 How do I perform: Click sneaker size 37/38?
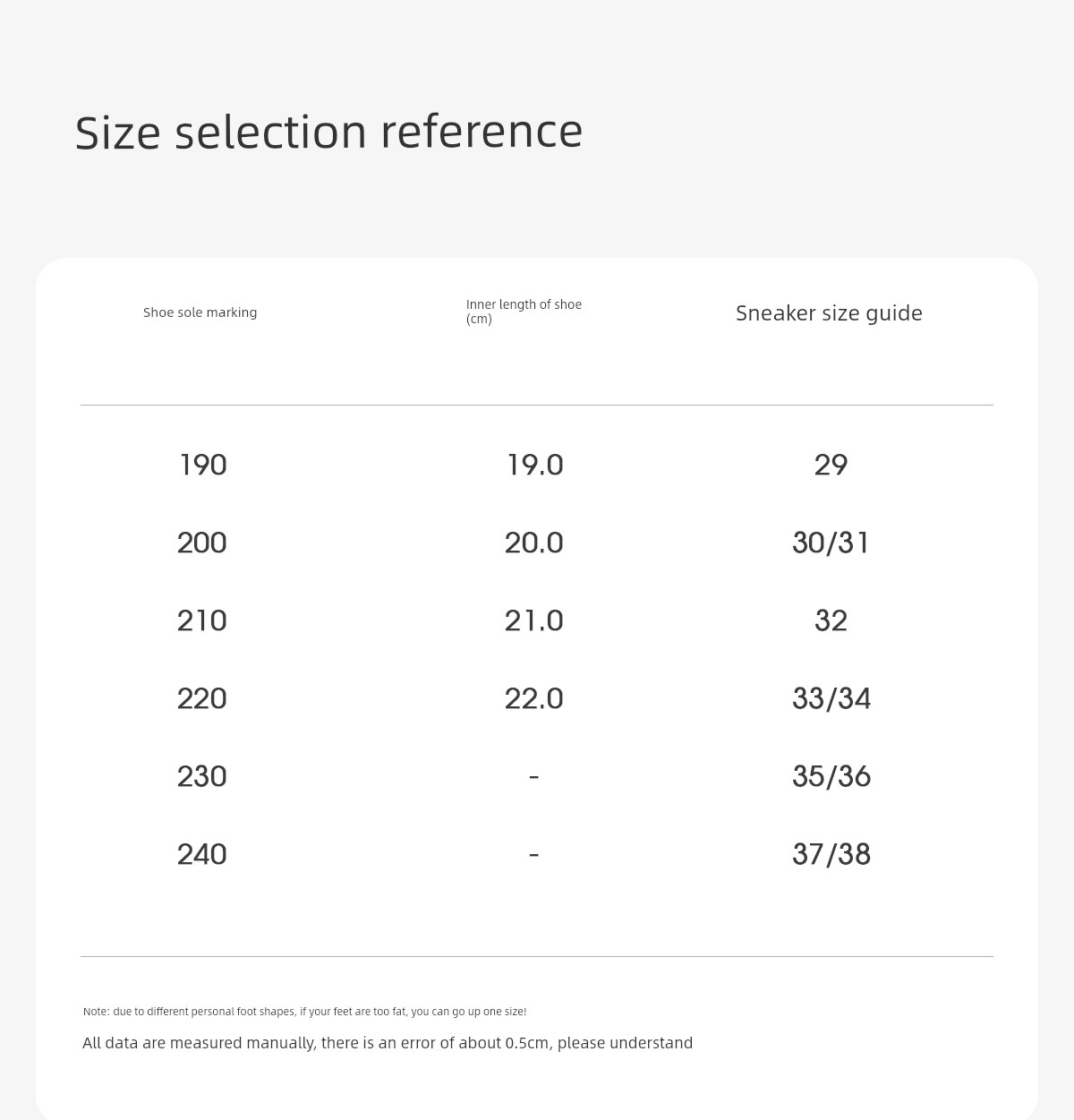tap(831, 854)
